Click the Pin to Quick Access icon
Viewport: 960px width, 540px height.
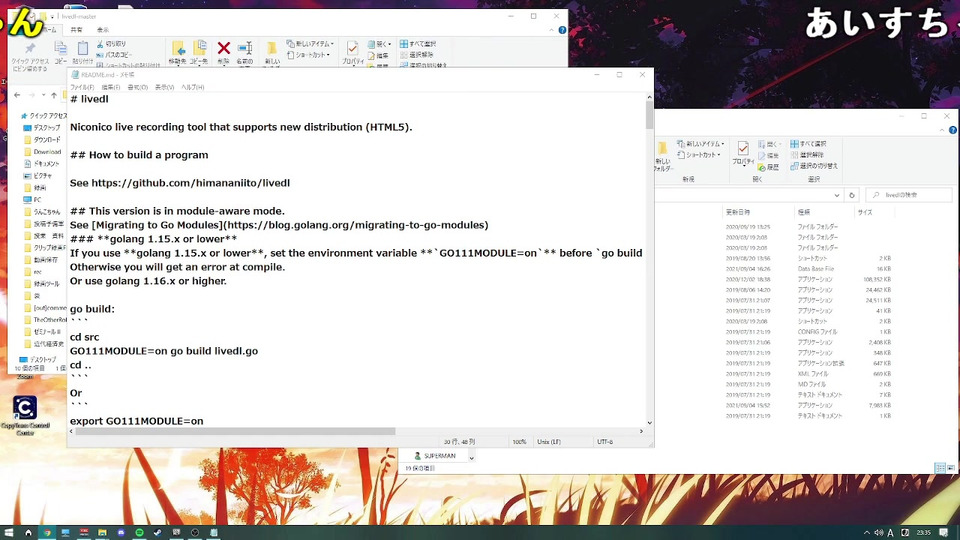[x=30, y=48]
